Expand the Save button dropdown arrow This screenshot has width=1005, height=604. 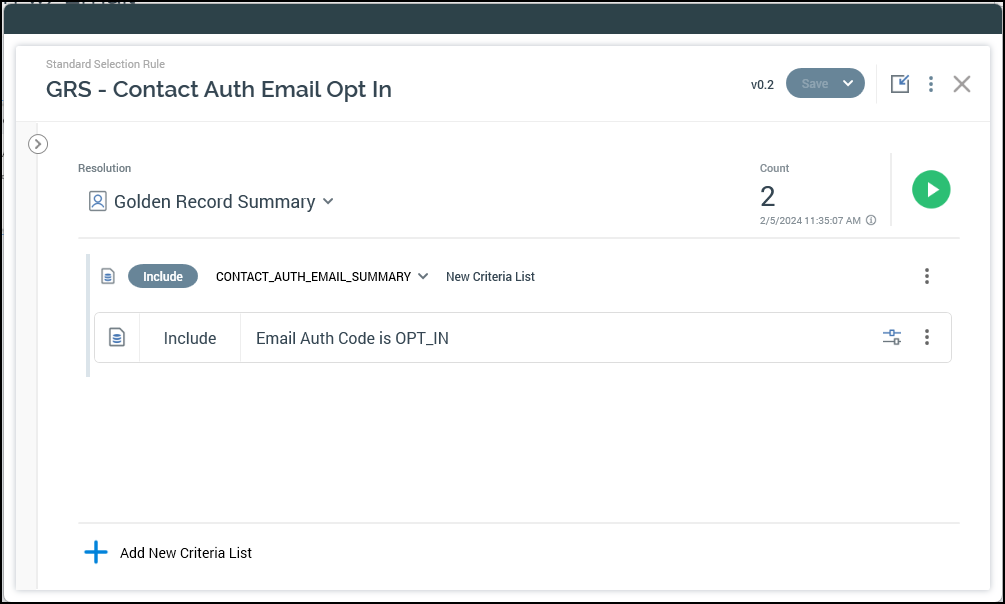848,84
